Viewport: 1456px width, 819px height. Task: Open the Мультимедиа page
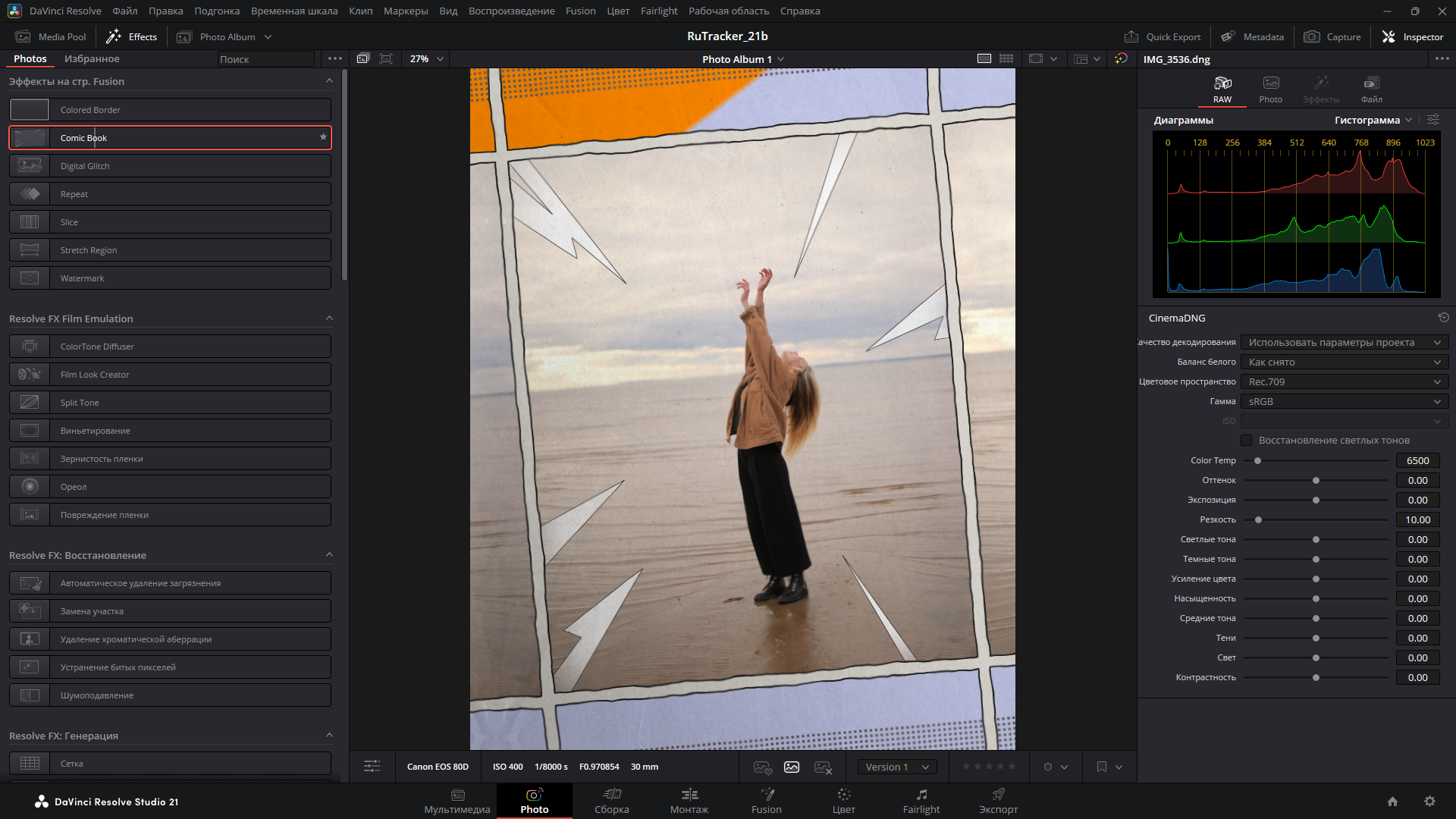pos(457,801)
